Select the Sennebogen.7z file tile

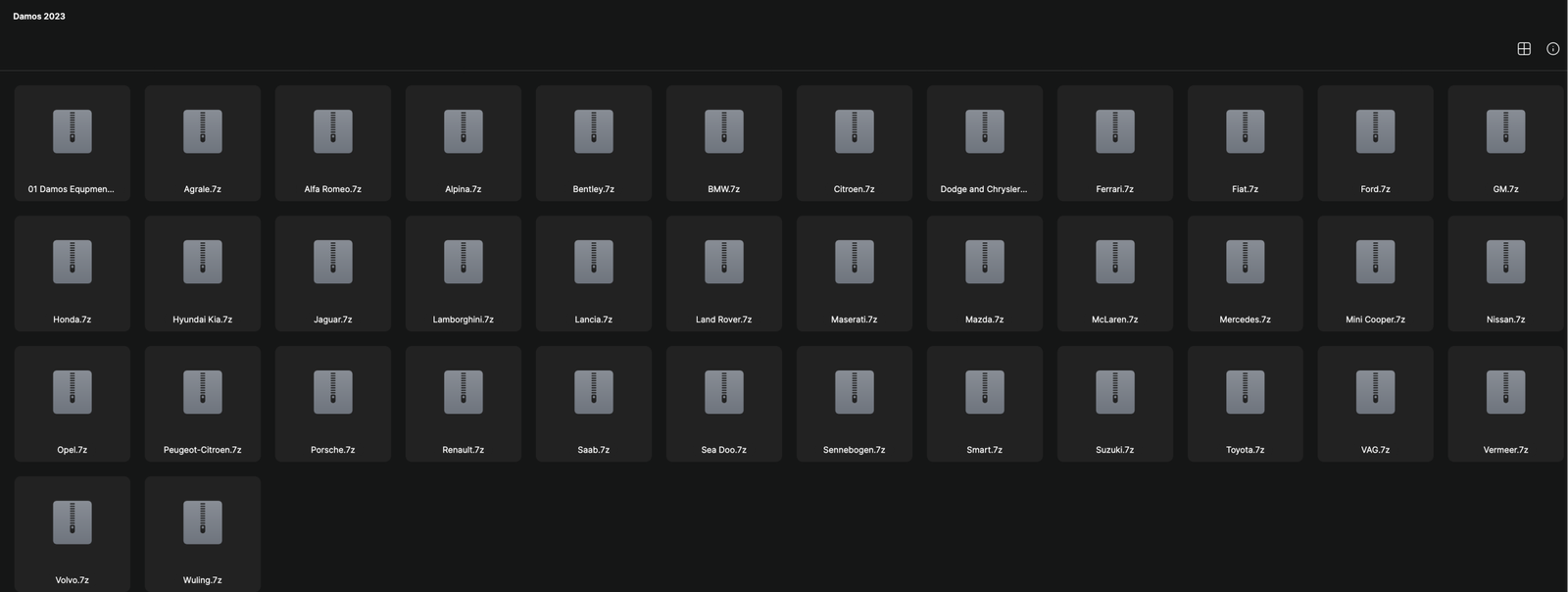(855, 404)
